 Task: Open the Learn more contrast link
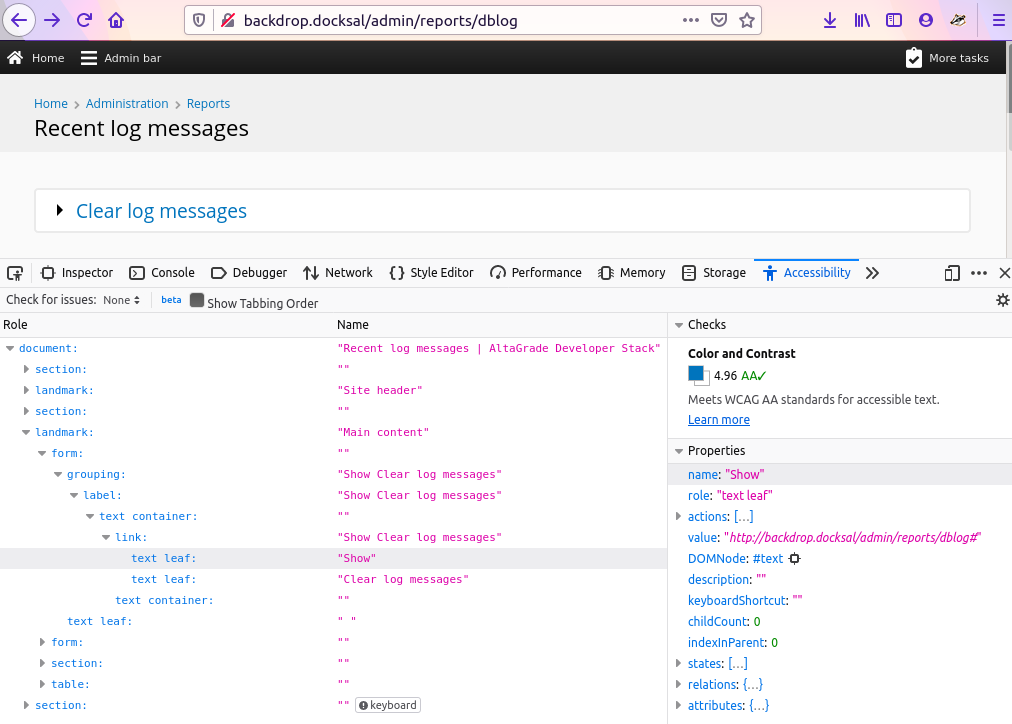pyautogui.click(x=719, y=420)
